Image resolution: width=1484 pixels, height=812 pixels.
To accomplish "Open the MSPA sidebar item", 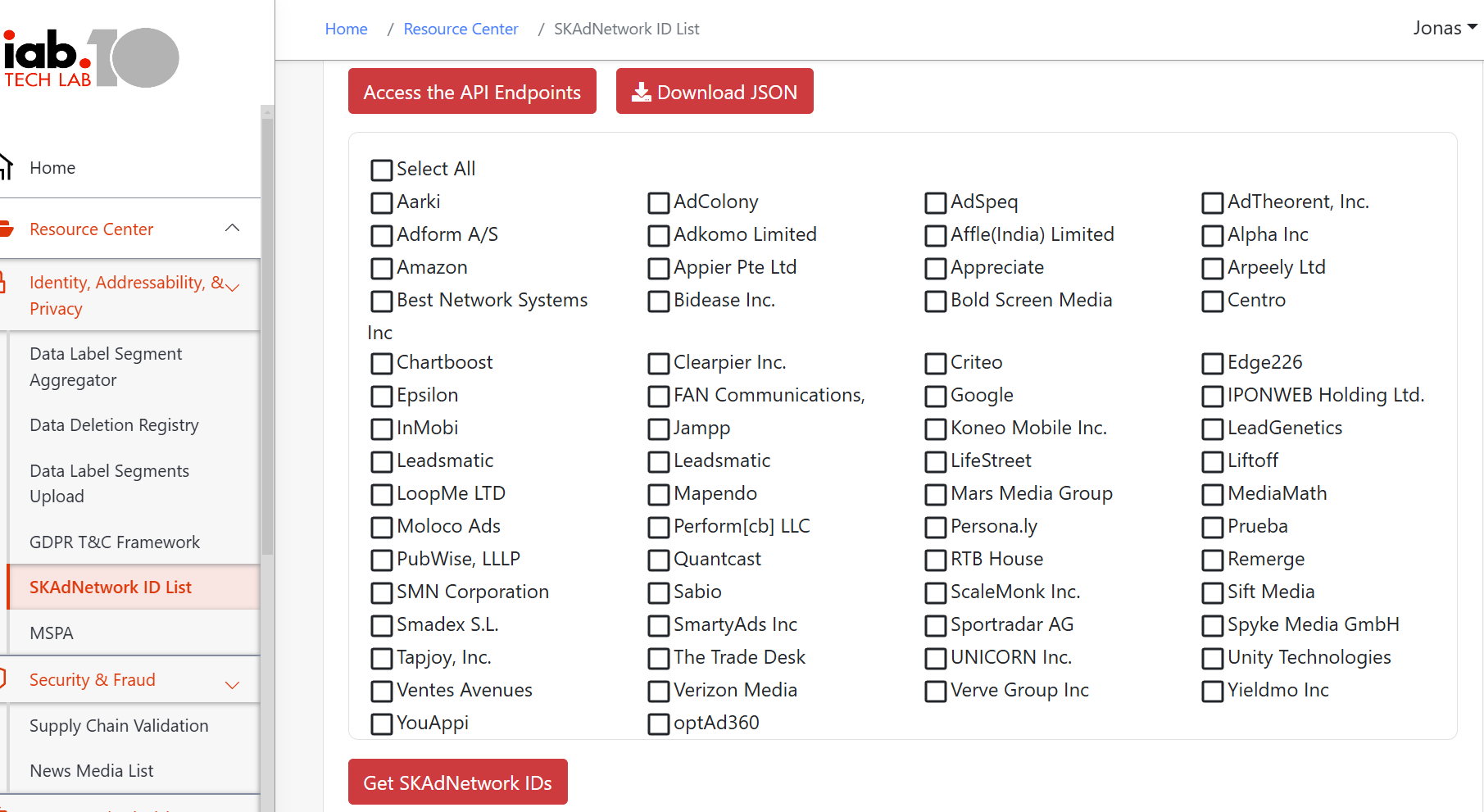I will pyautogui.click(x=52, y=633).
